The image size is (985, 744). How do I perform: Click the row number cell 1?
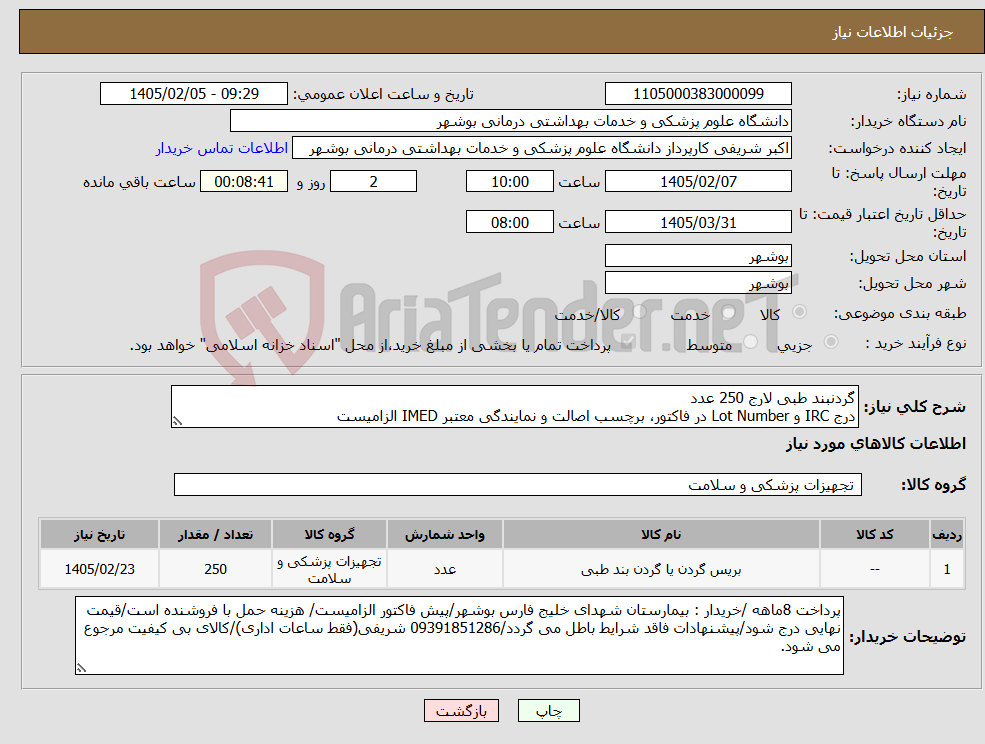coord(947,569)
